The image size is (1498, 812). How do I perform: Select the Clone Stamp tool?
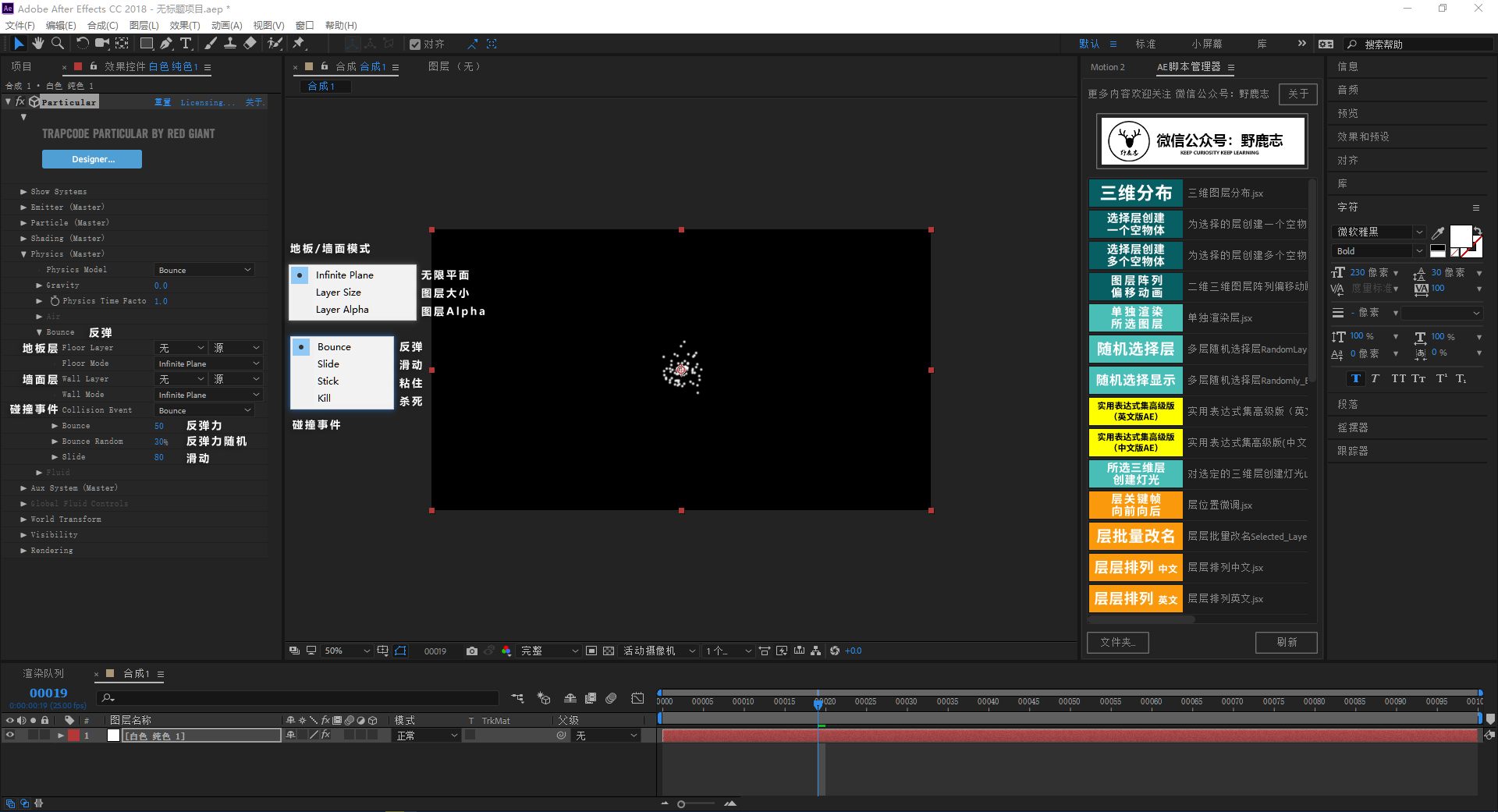[230, 44]
